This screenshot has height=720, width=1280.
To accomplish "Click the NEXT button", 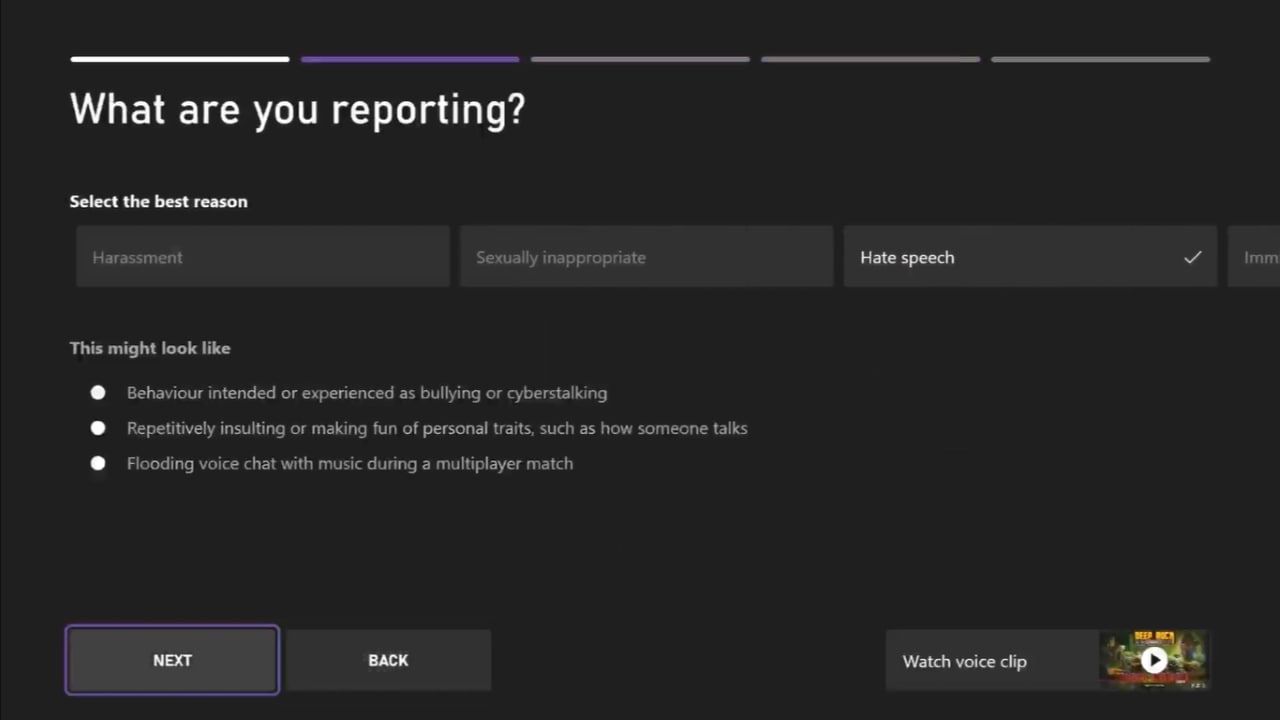I will click(172, 660).
